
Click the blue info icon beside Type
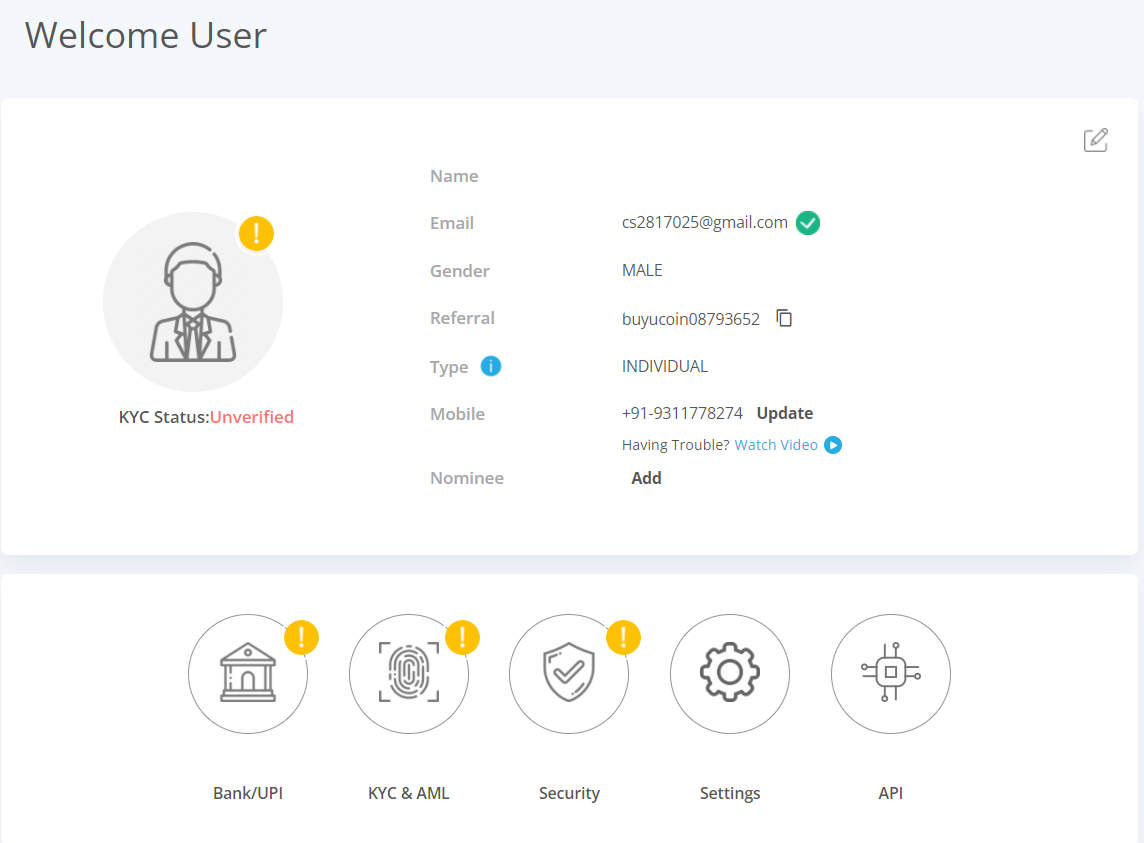491,366
